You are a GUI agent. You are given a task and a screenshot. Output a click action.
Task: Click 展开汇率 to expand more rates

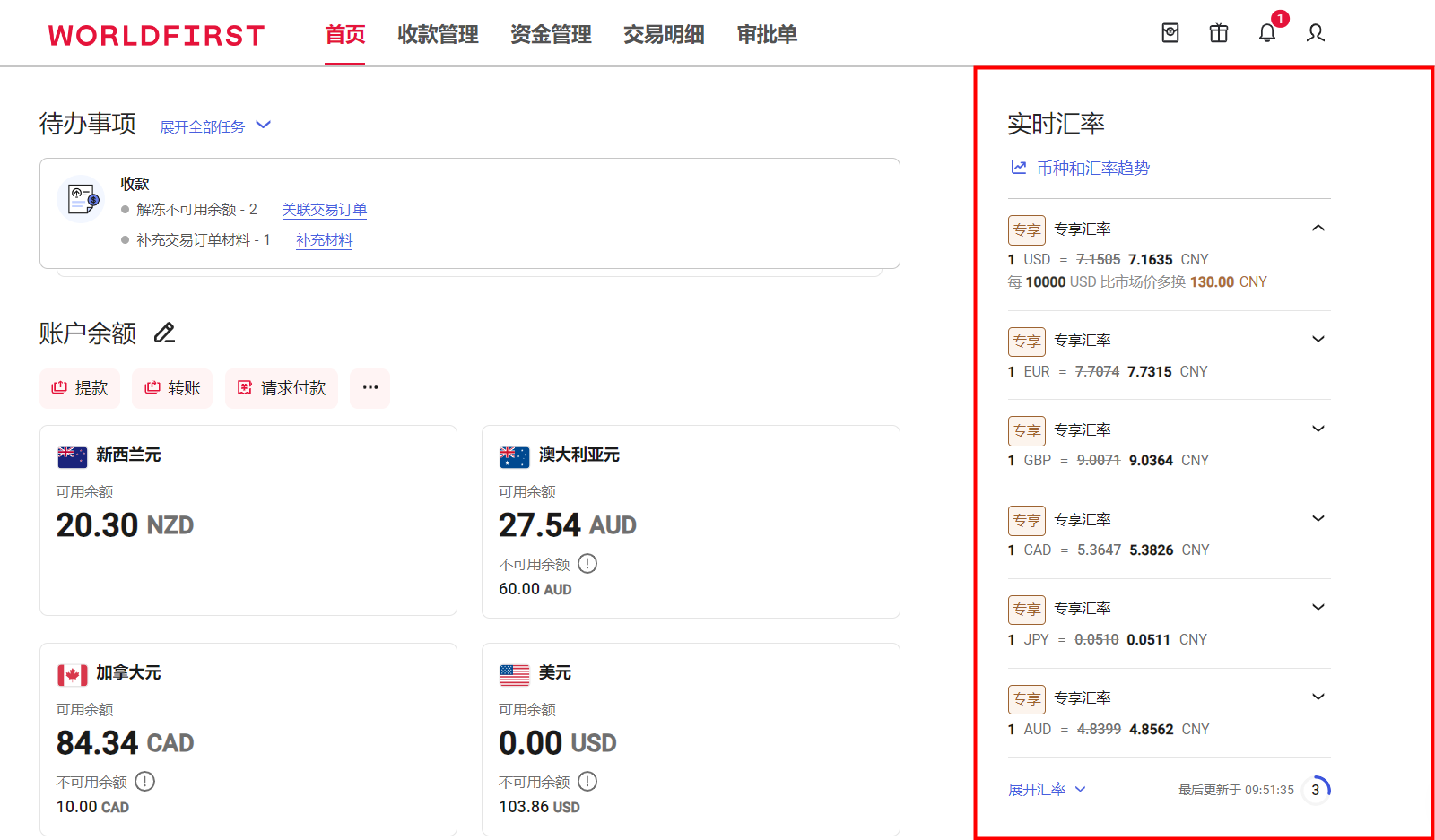(x=1038, y=789)
